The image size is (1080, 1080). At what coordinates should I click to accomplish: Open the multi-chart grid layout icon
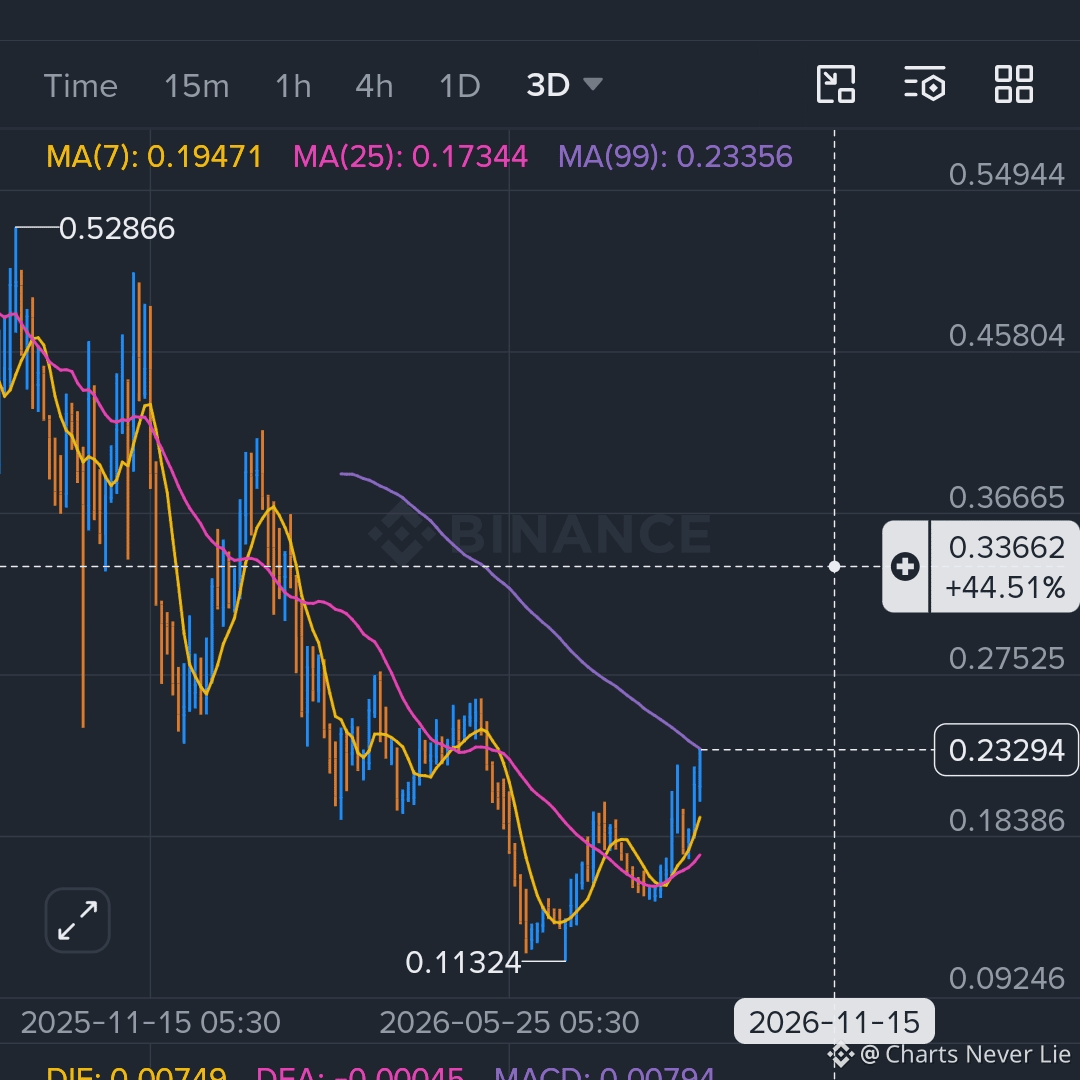[1014, 85]
